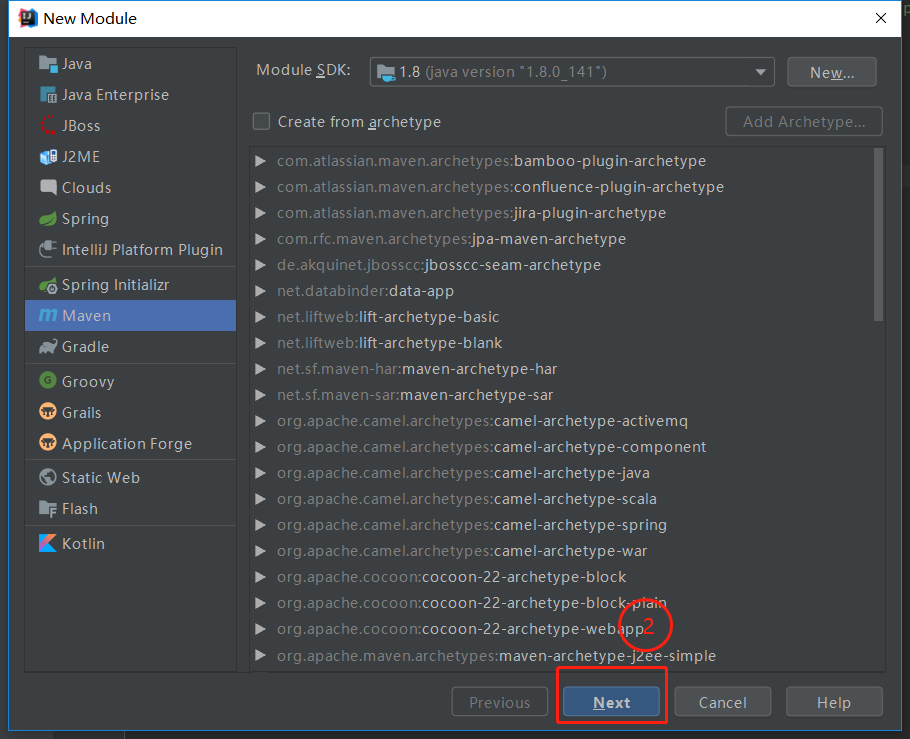Image resolution: width=910 pixels, height=739 pixels.
Task: Select cocoon-22-archetype-block-plain entry
Action: coord(472,603)
